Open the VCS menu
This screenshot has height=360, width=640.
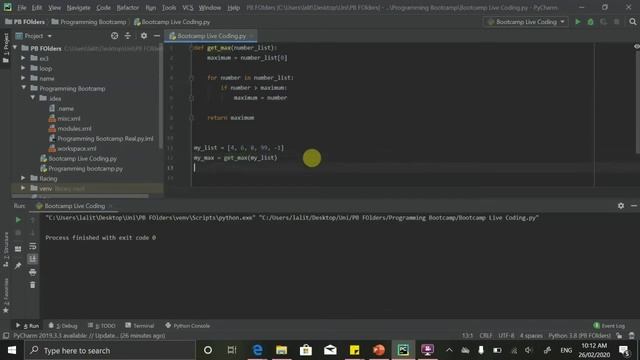tap(188, 8)
